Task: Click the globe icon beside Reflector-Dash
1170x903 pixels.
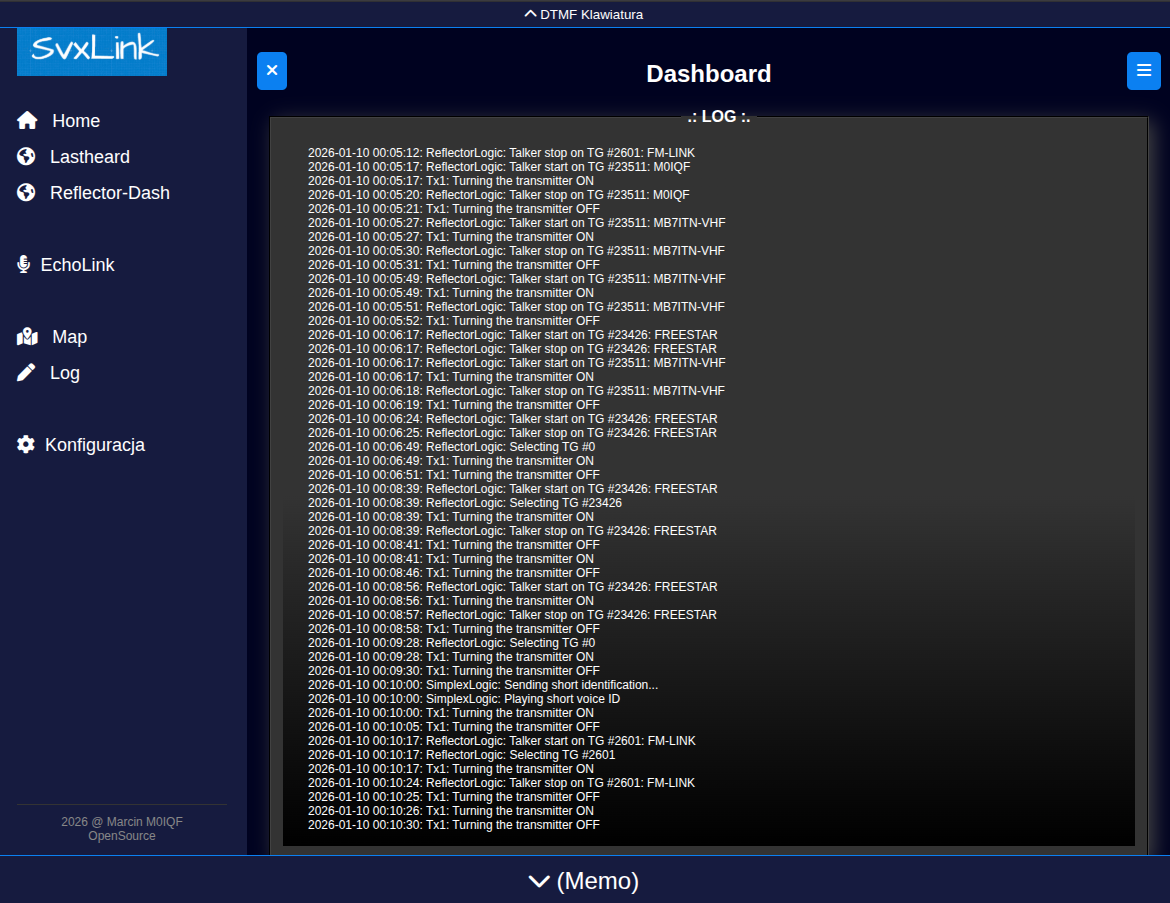Action: click(x=27, y=193)
